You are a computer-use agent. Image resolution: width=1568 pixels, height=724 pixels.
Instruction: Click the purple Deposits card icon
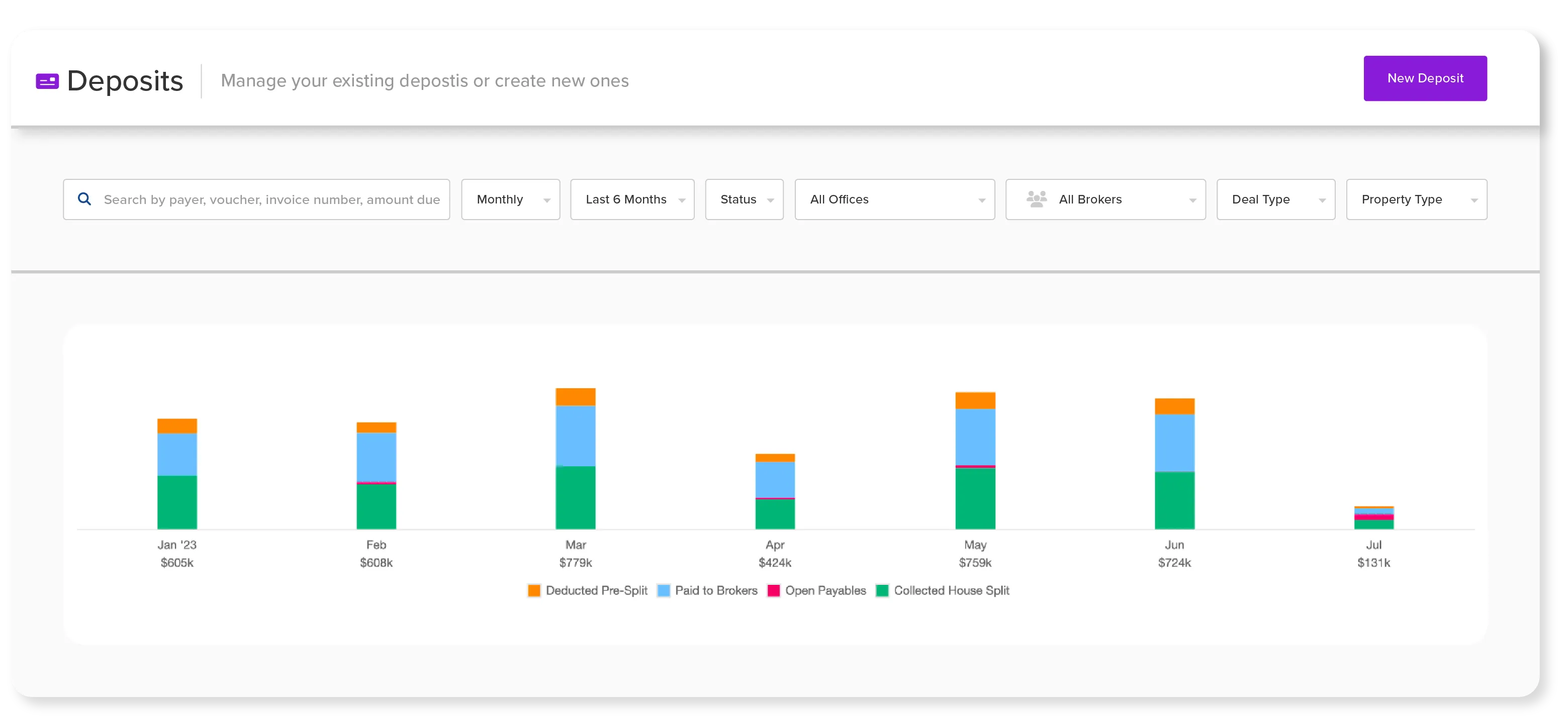[47, 81]
